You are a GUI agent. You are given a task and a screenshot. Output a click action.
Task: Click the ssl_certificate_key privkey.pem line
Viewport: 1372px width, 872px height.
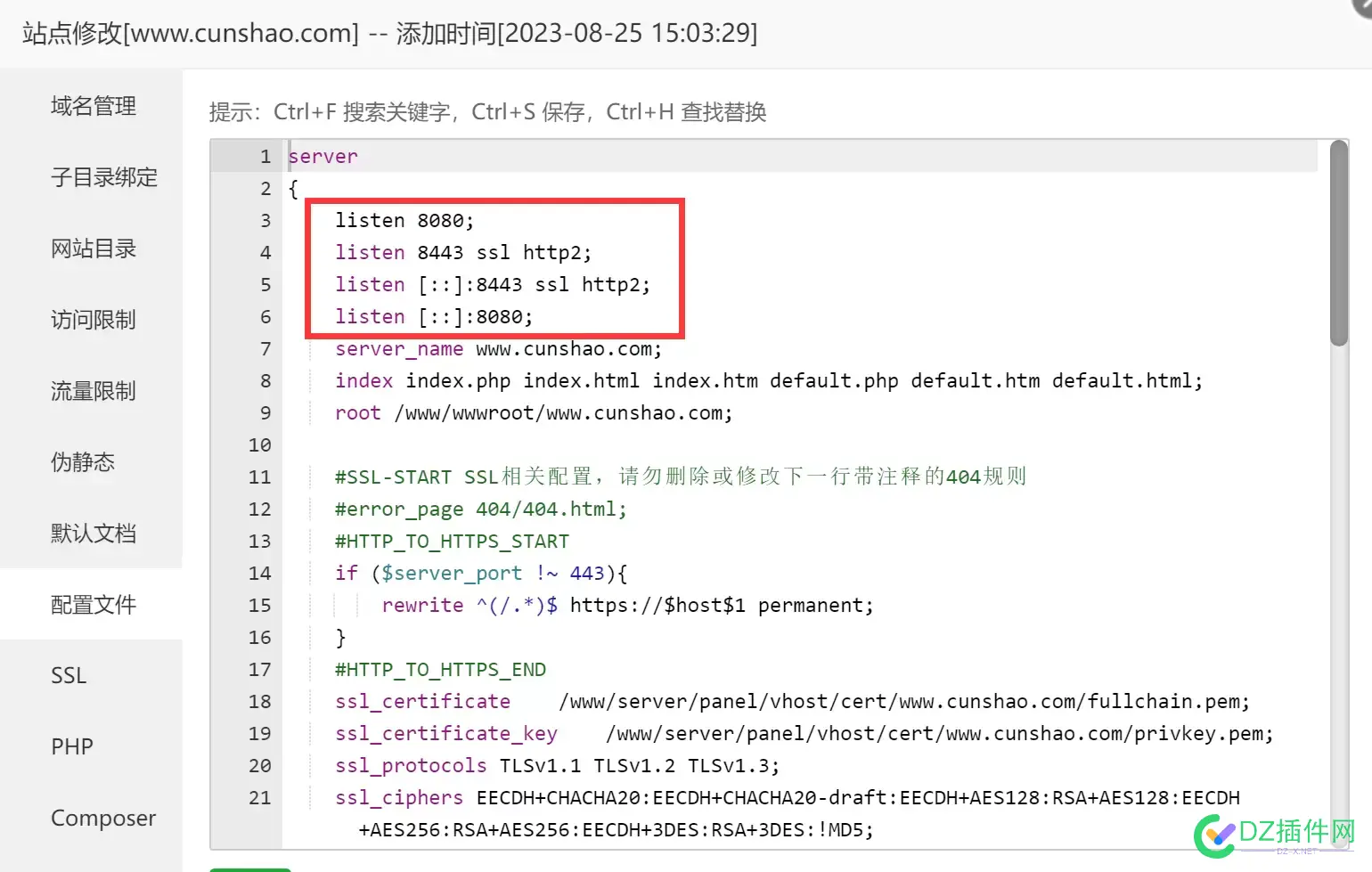tap(804, 734)
